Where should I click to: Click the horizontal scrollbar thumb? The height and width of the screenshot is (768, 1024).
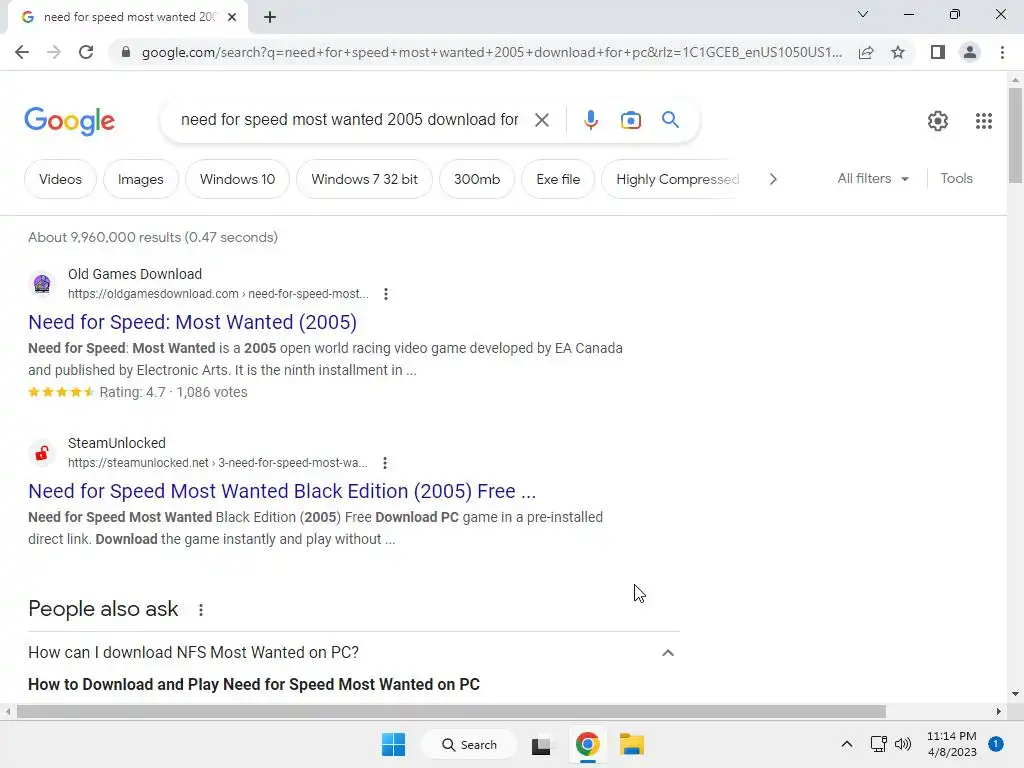coord(451,711)
